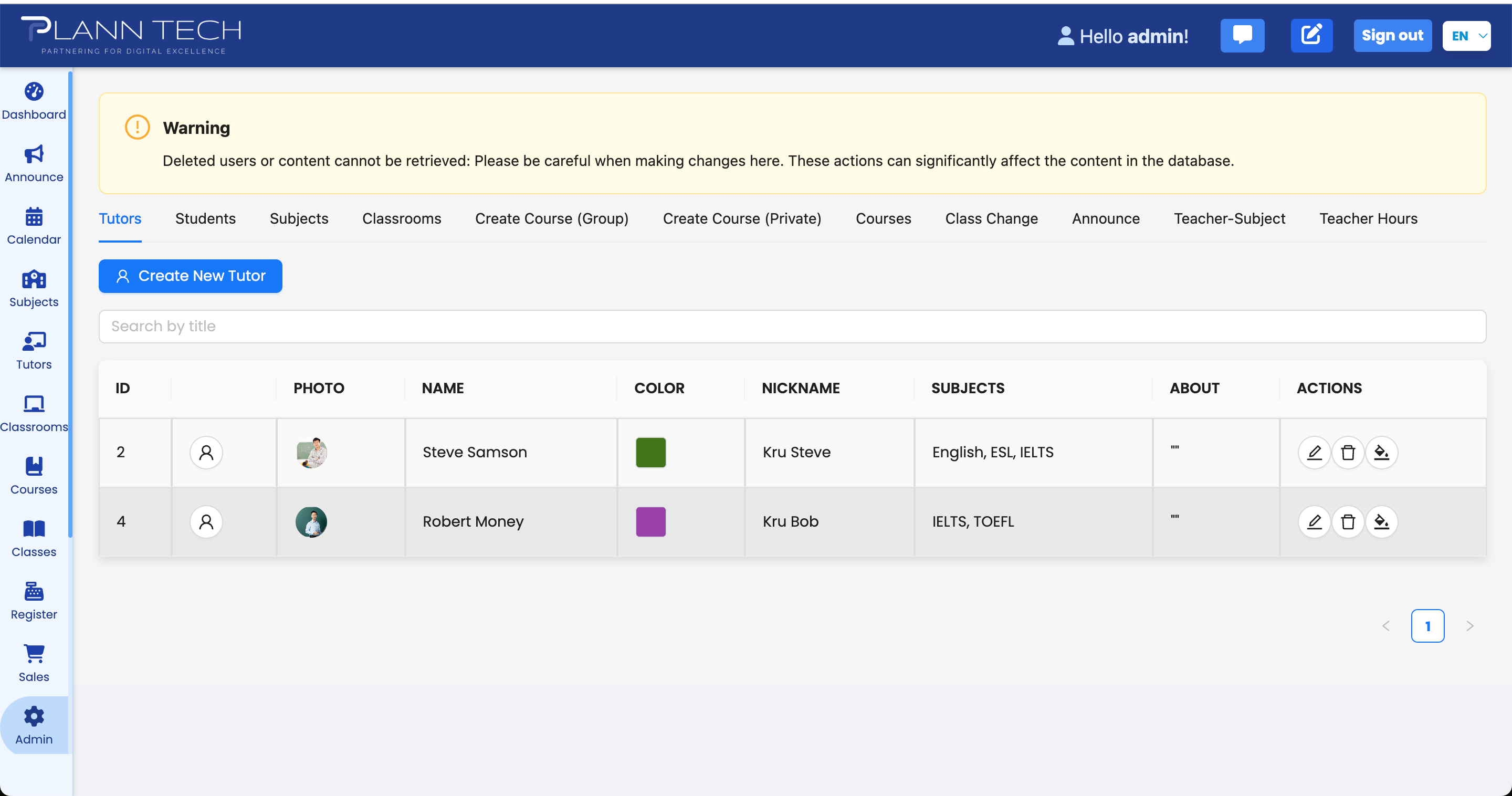Edit Steve Samson using pencil icon

pyautogui.click(x=1314, y=452)
